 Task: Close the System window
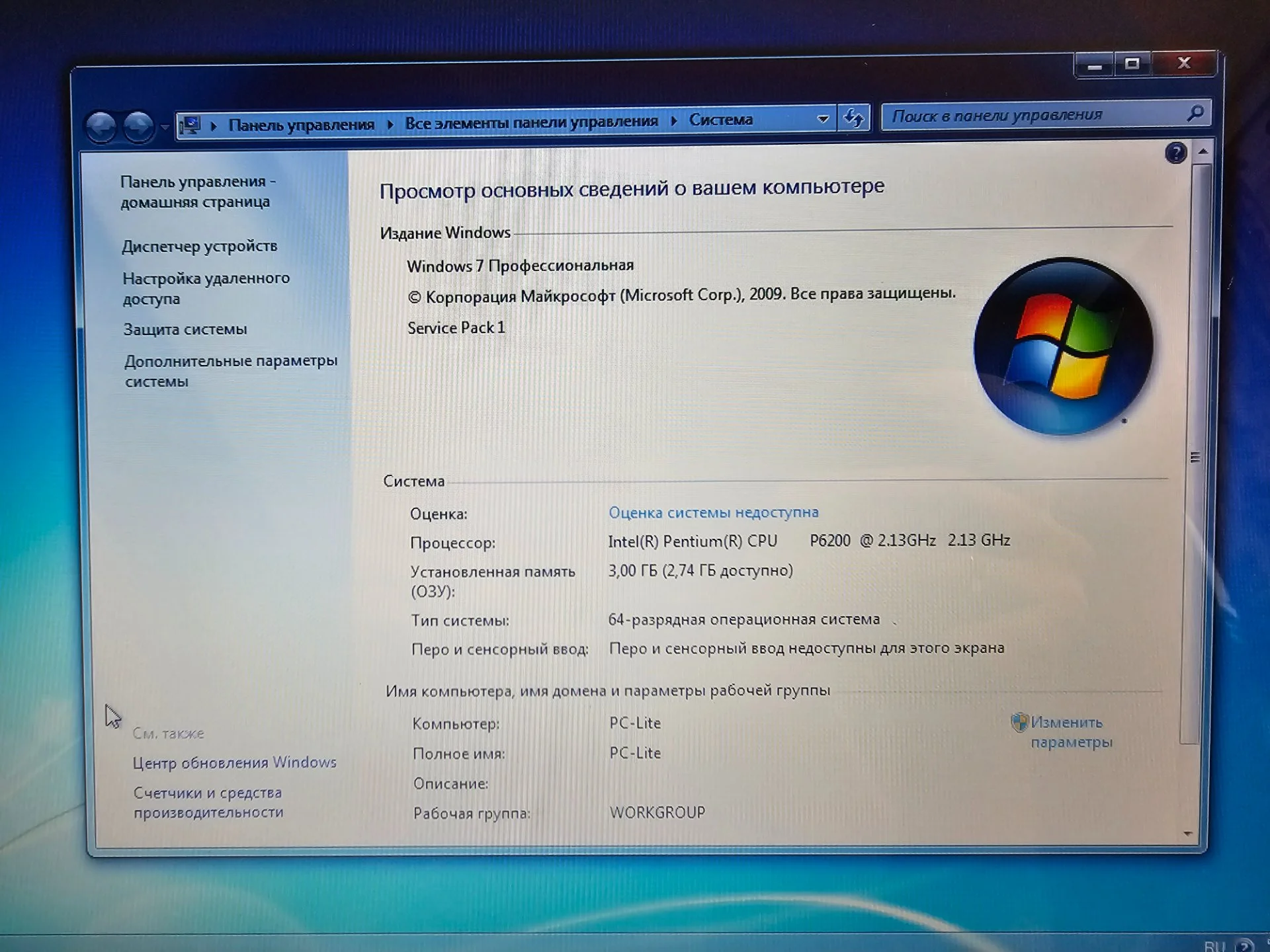pyautogui.click(x=1183, y=63)
